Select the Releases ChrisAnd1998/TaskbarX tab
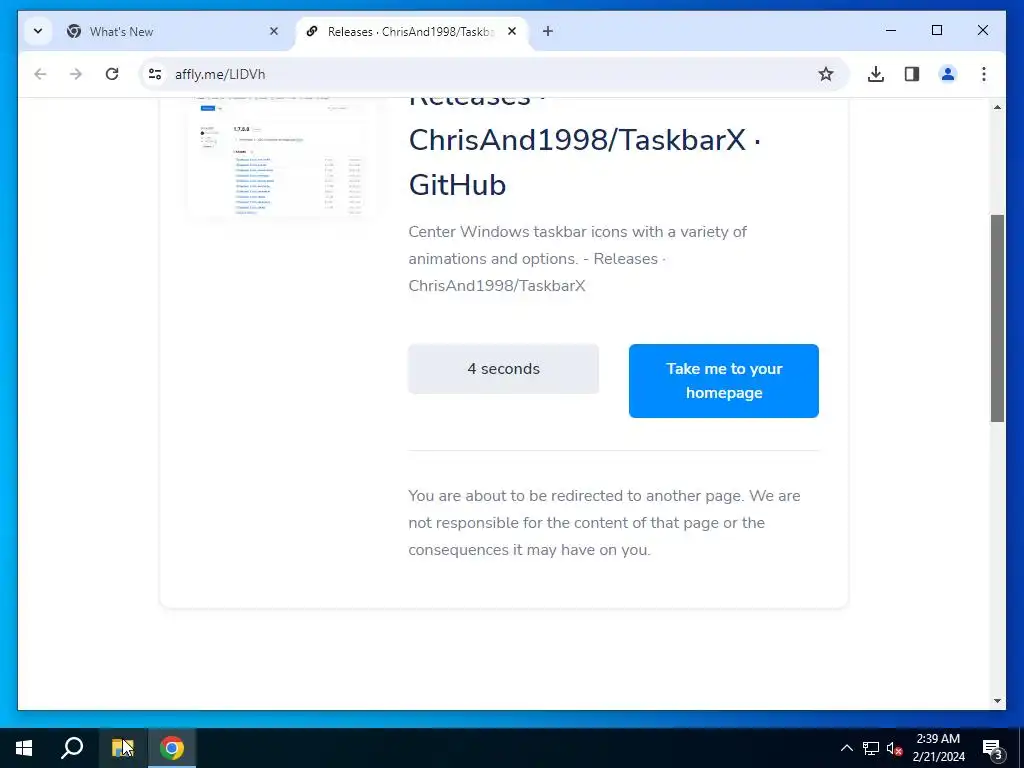Screen dimensions: 1024x768 click(411, 31)
